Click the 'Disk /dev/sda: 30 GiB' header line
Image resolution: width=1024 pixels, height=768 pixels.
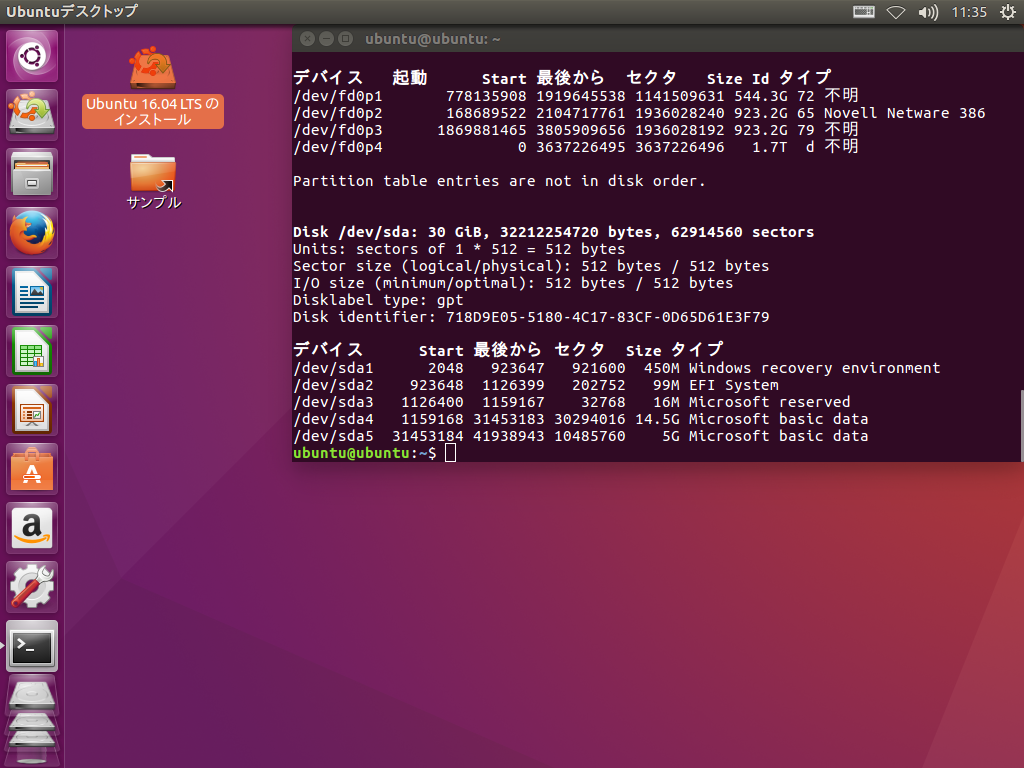point(553,232)
